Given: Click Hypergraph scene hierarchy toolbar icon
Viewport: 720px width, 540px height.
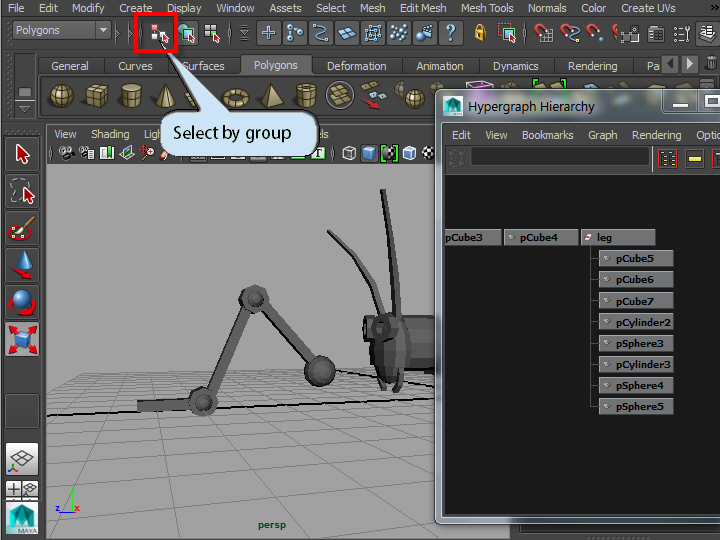Looking at the screenshot, I should click(x=668, y=159).
